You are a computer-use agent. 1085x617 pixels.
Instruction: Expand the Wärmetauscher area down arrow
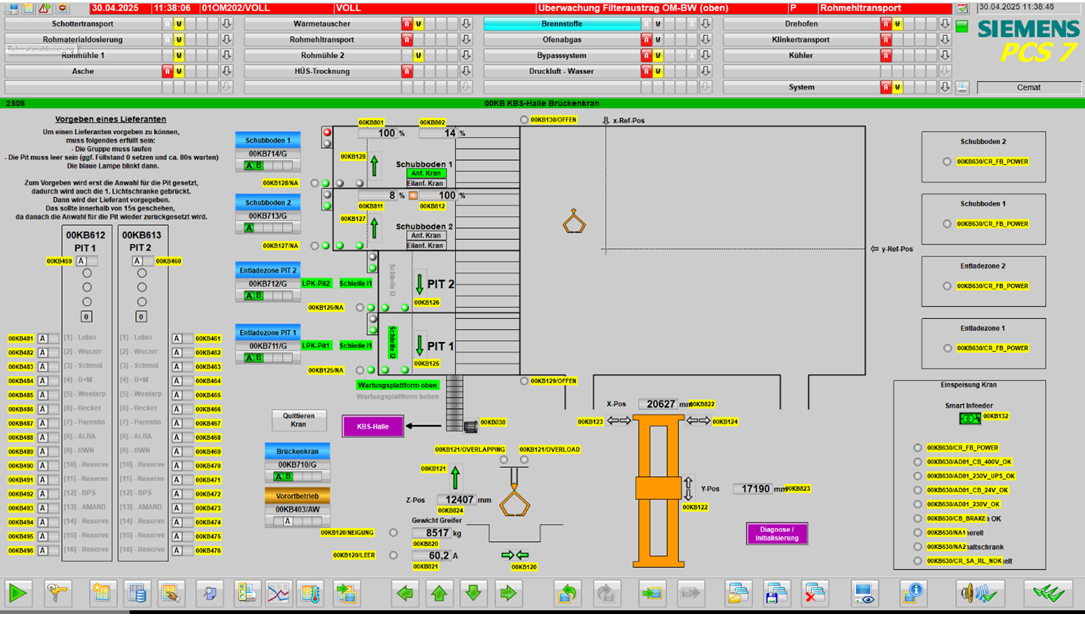(466, 24)
